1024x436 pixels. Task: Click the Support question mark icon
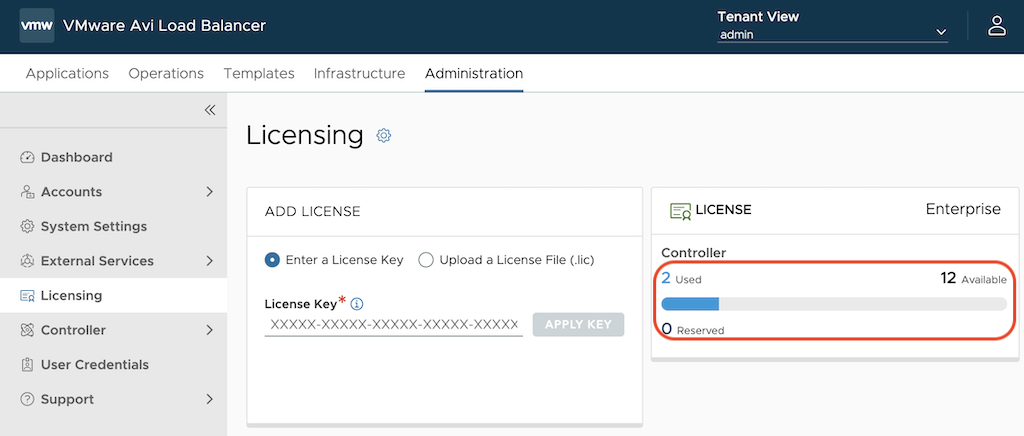pos(27,399)
